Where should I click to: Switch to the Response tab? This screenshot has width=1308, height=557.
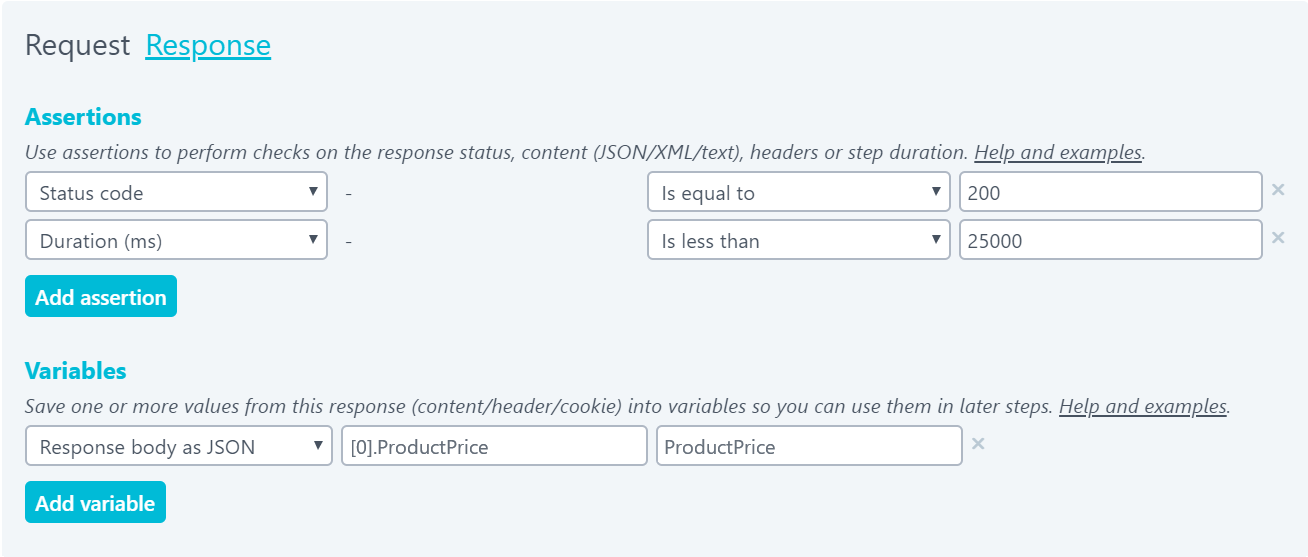(x=208, y=45)
